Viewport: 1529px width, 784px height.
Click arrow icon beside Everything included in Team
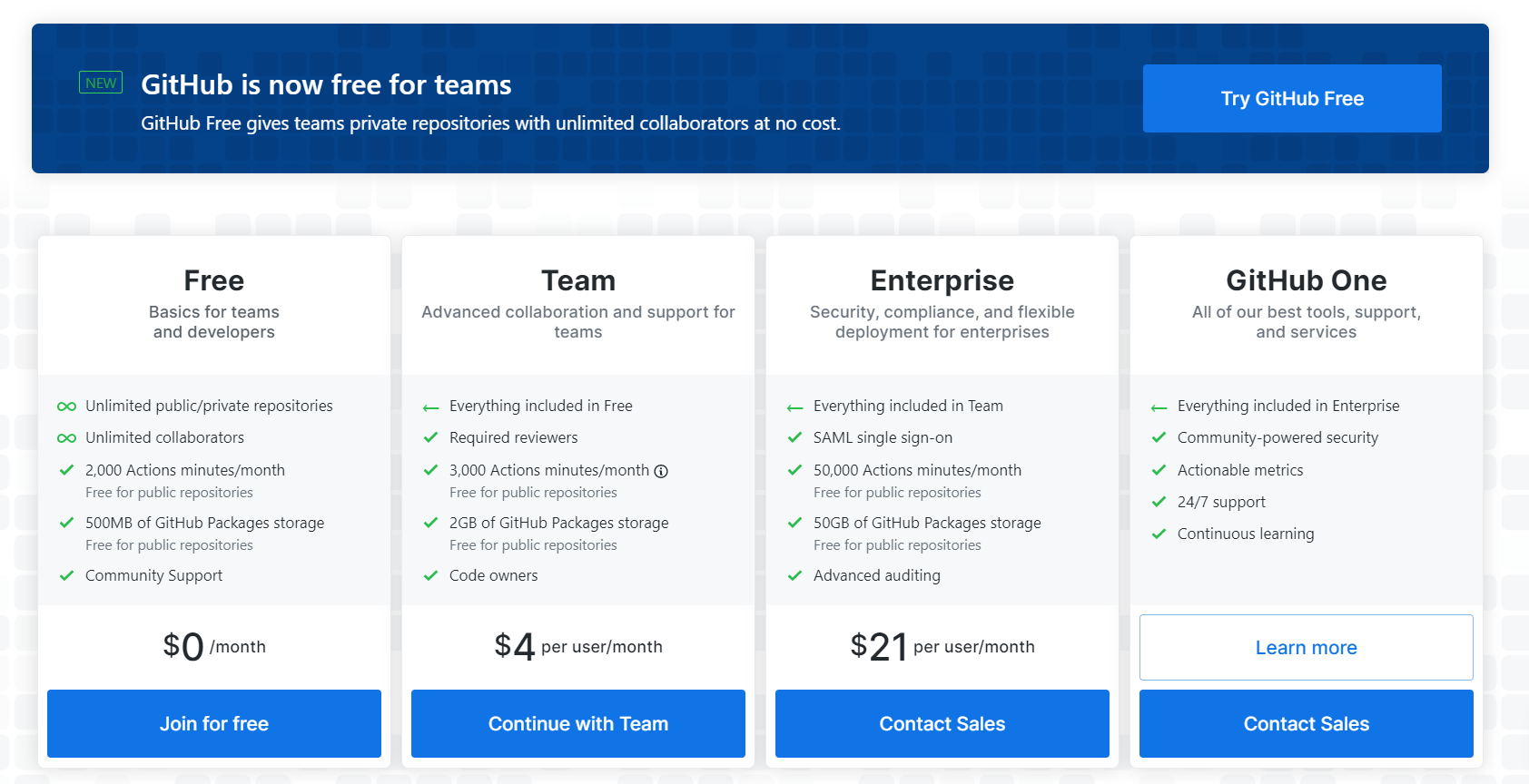pyautogui.click(x=794, y=407)
